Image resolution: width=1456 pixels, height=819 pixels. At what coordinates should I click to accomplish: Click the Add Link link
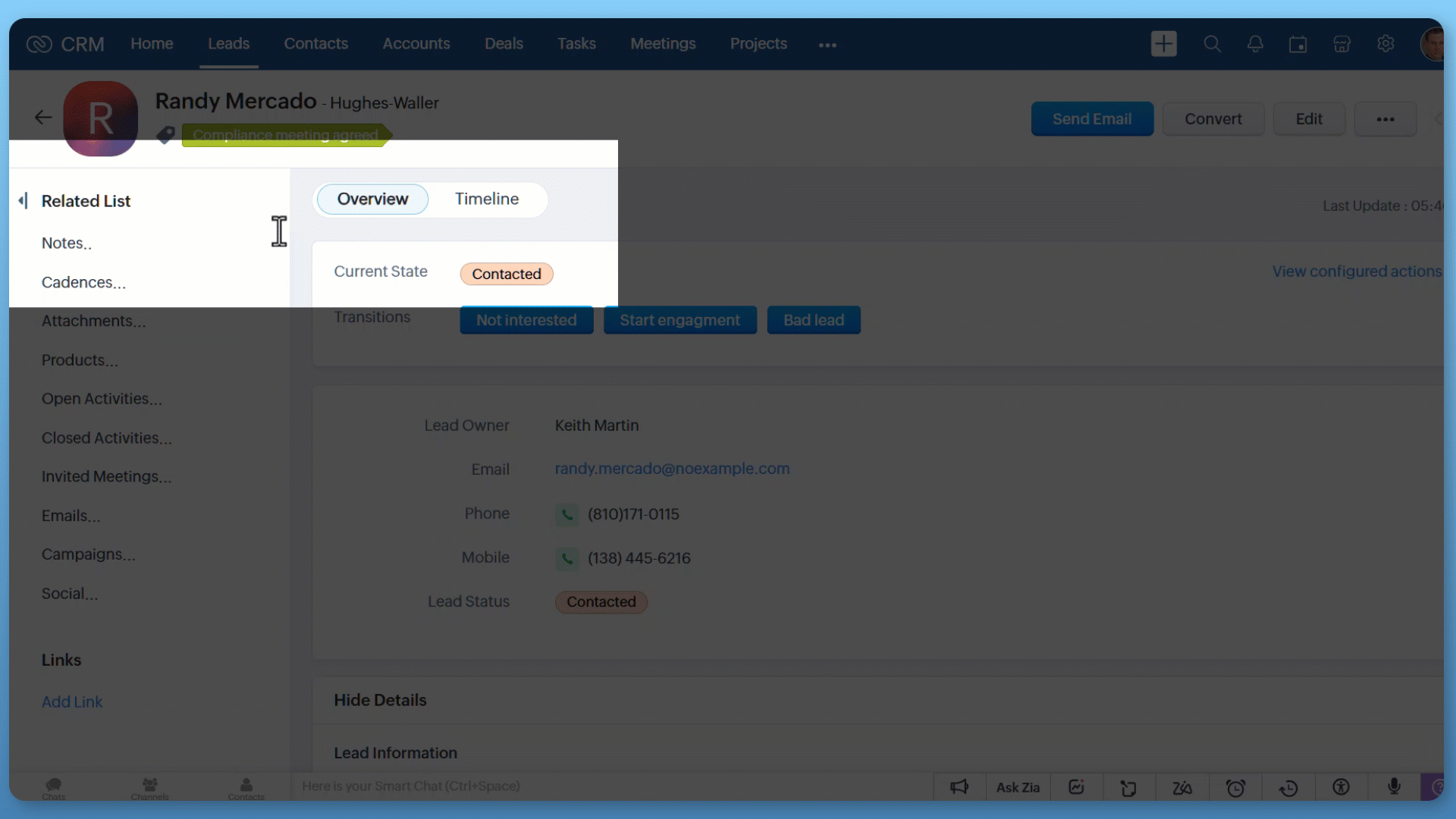coord(72,702)
